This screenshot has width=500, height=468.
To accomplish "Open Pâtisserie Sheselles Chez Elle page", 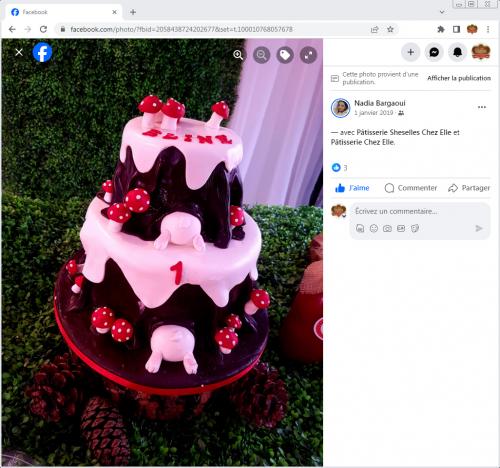I will (404, 132).
